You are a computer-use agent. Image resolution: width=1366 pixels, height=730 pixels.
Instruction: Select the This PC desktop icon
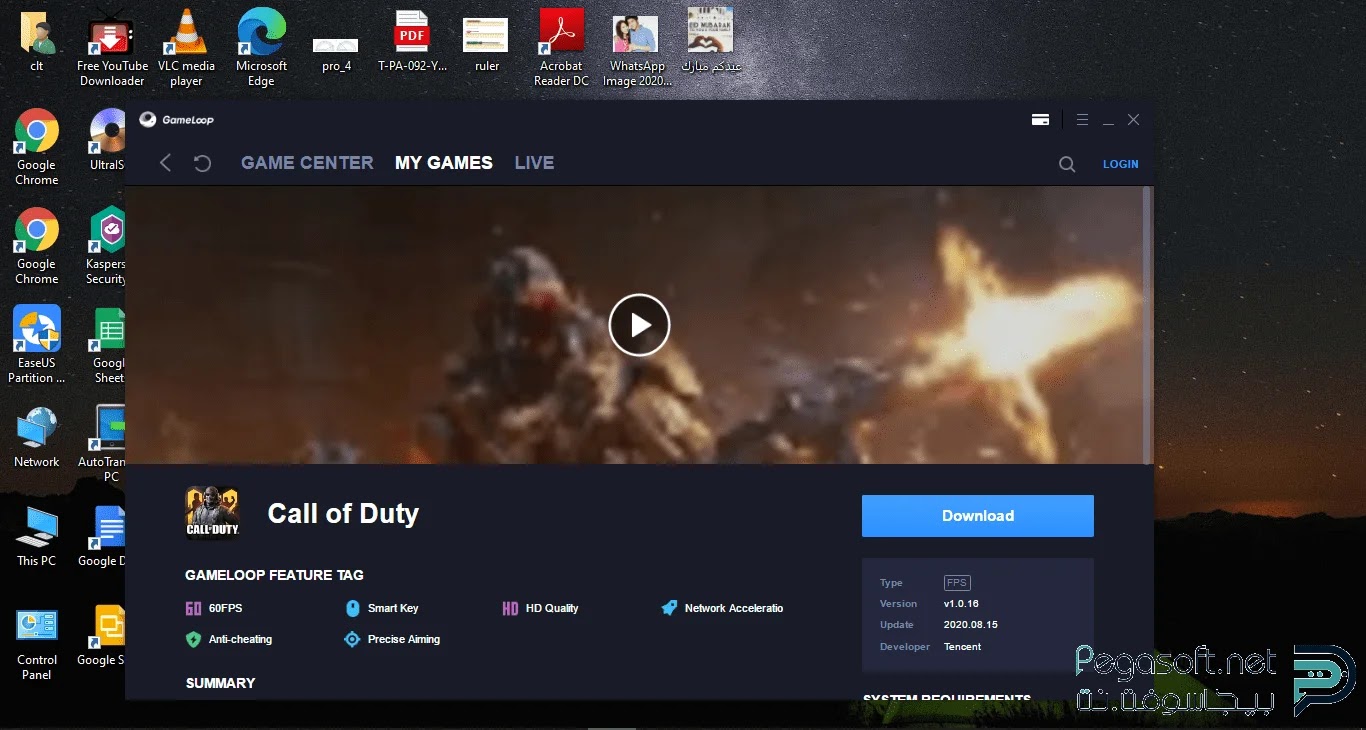(x=37, y=537)
